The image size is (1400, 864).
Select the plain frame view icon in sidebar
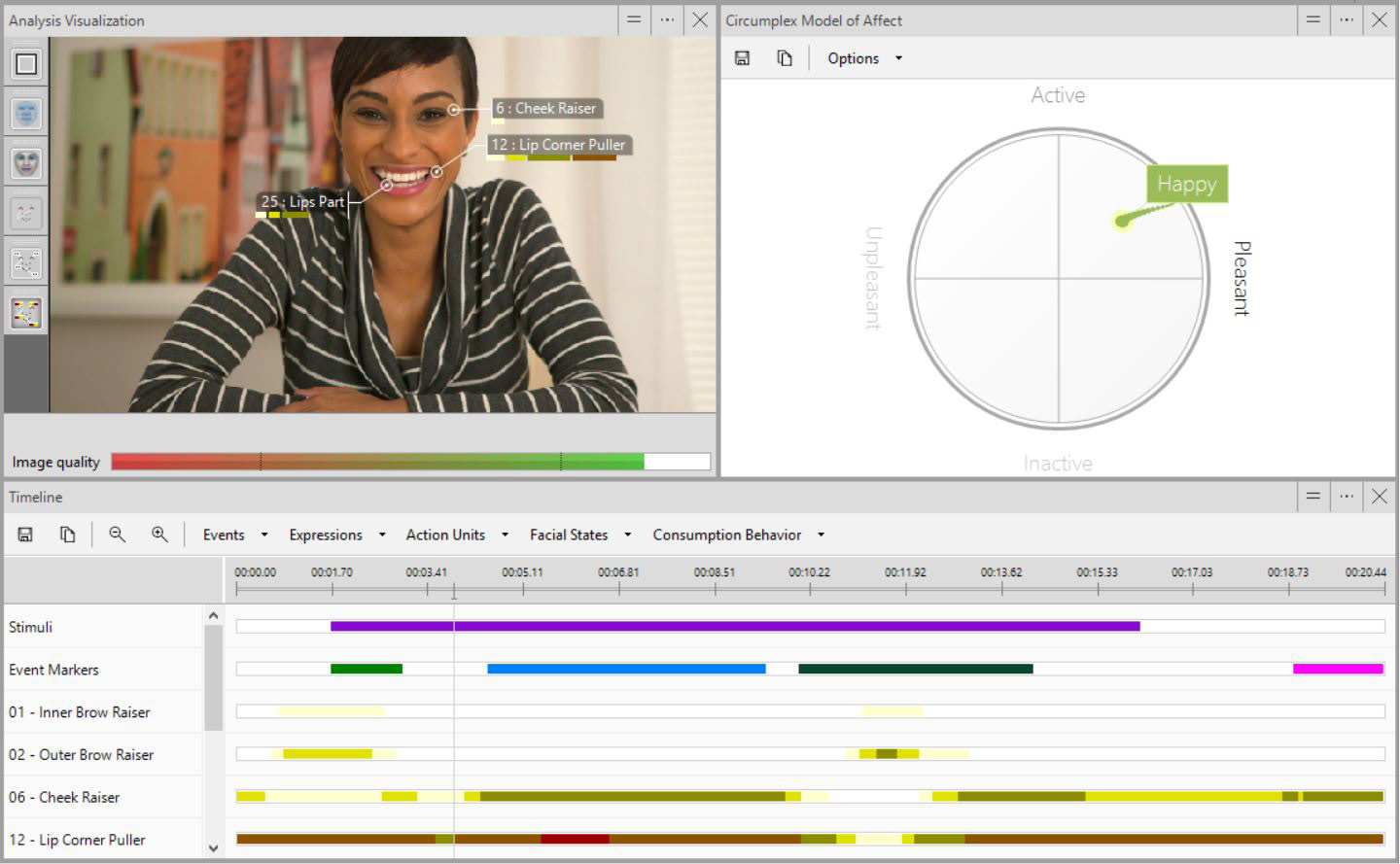(x=26, y=64)
